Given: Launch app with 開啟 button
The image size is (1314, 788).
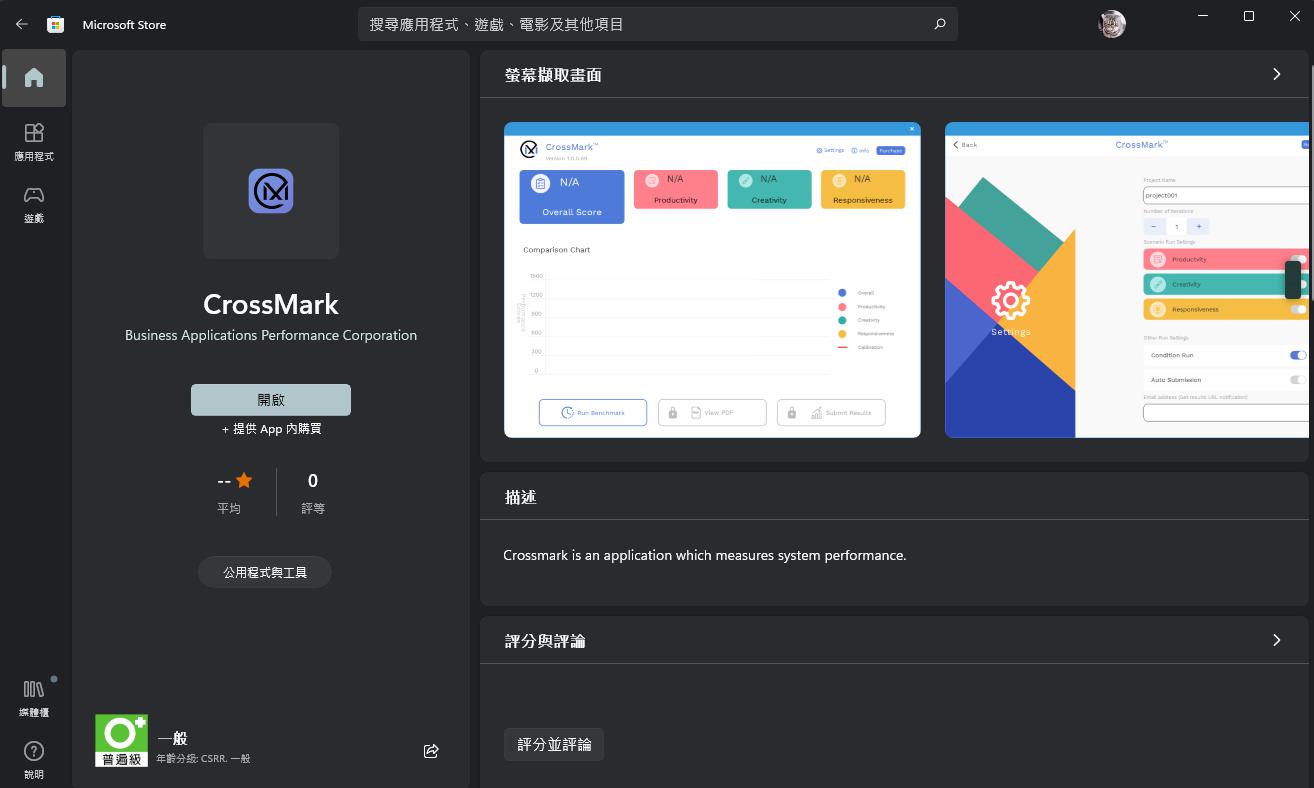Looking at the screenshot, I should (271, 399).
